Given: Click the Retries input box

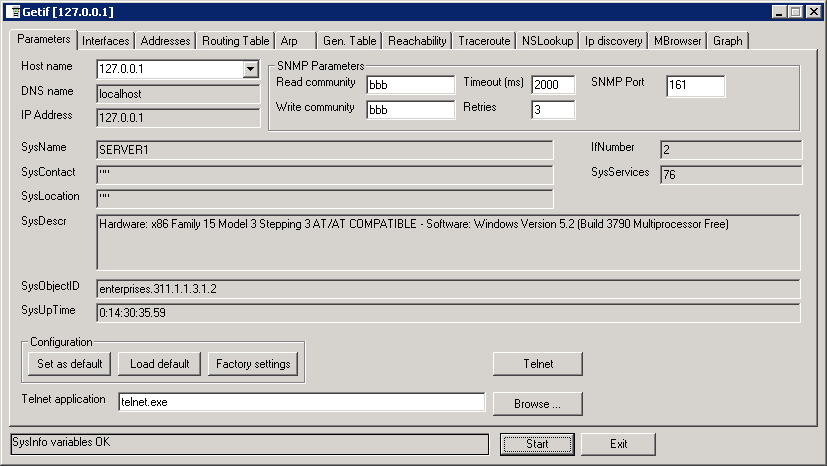Looking at the screenshot, I should click(x=553, y=109).
